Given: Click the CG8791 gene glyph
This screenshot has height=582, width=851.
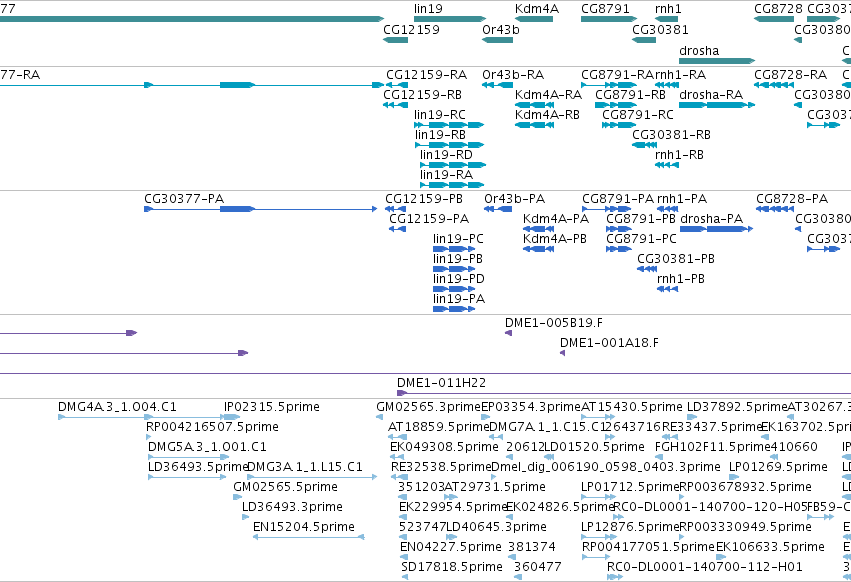Looking at the screenshot, I should 609,19.
